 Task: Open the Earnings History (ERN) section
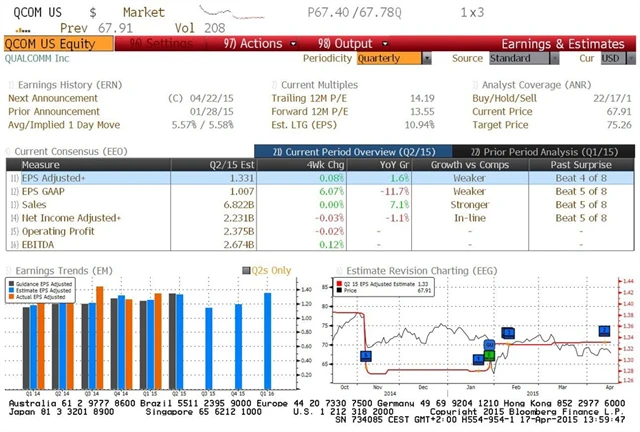pyautogui.click(x=72, y=84)
